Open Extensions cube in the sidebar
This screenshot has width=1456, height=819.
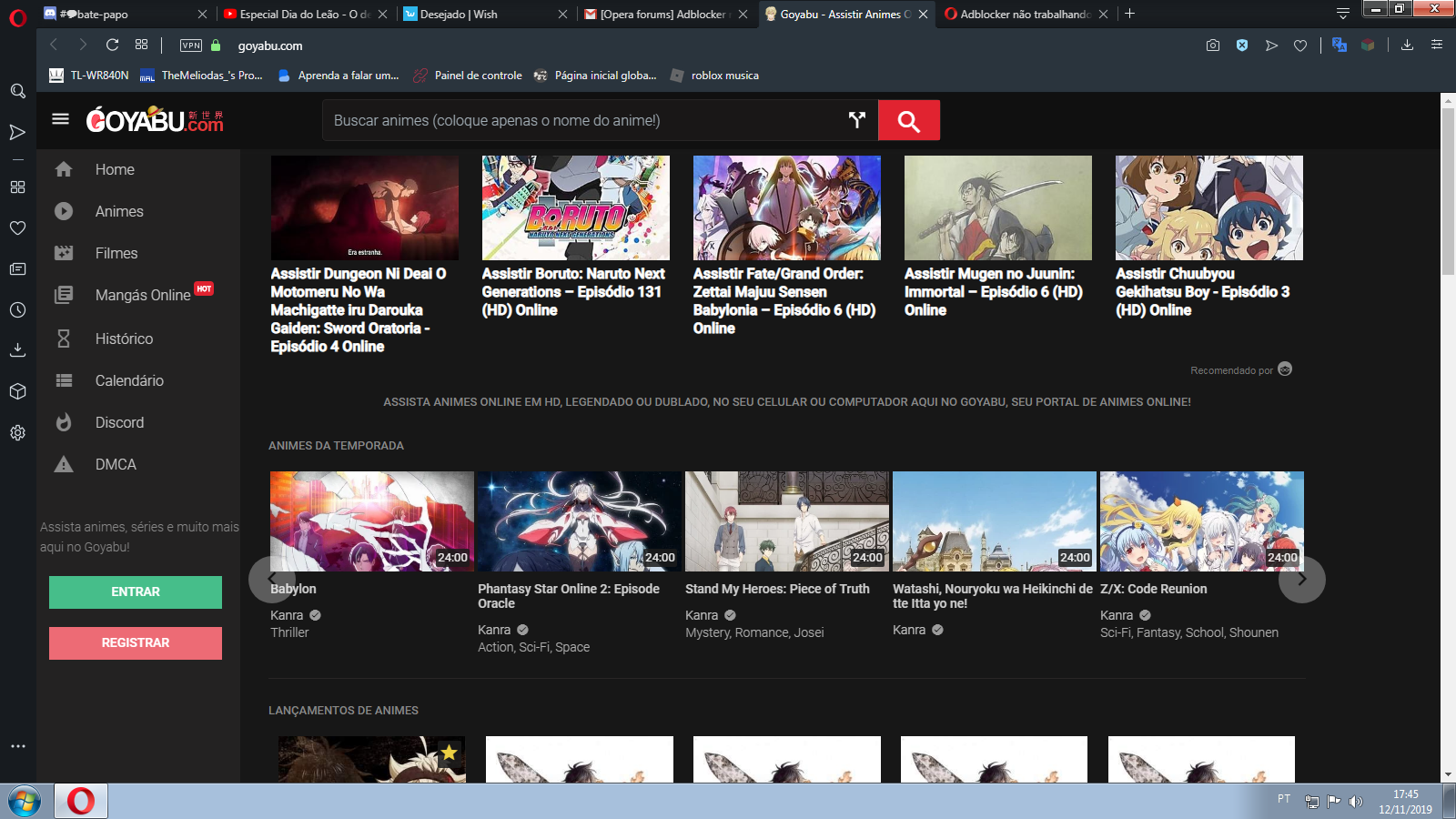(17, 391)
